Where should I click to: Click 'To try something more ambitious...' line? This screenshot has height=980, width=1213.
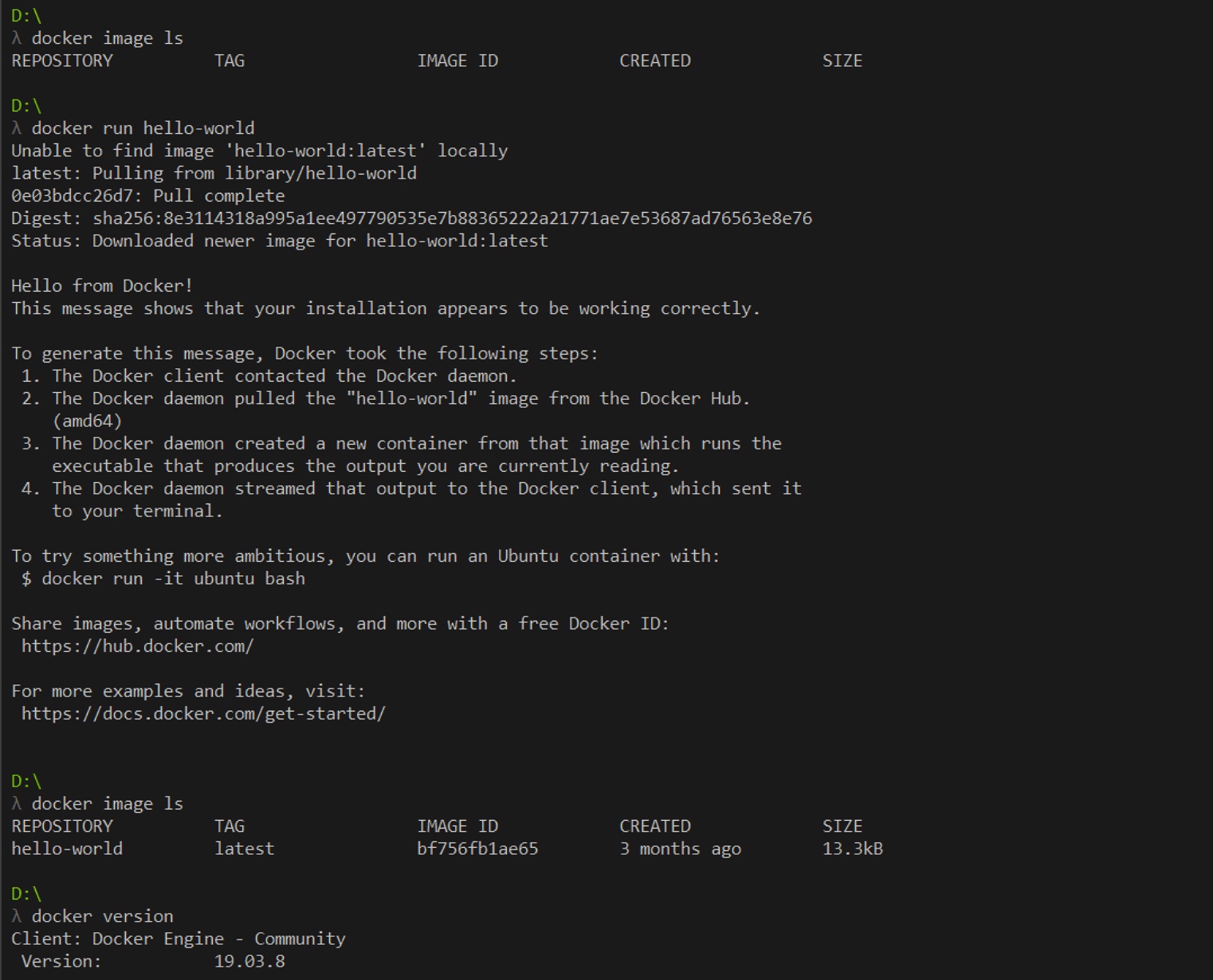[x=366, y=556]
